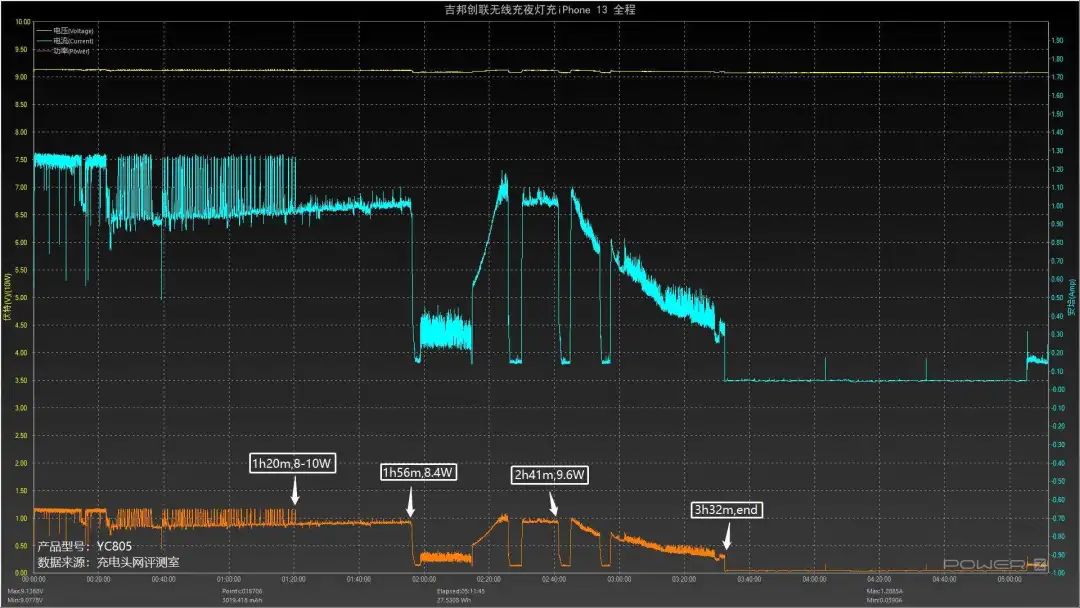Click the 01:00:00 time axis label

[229, 580]
